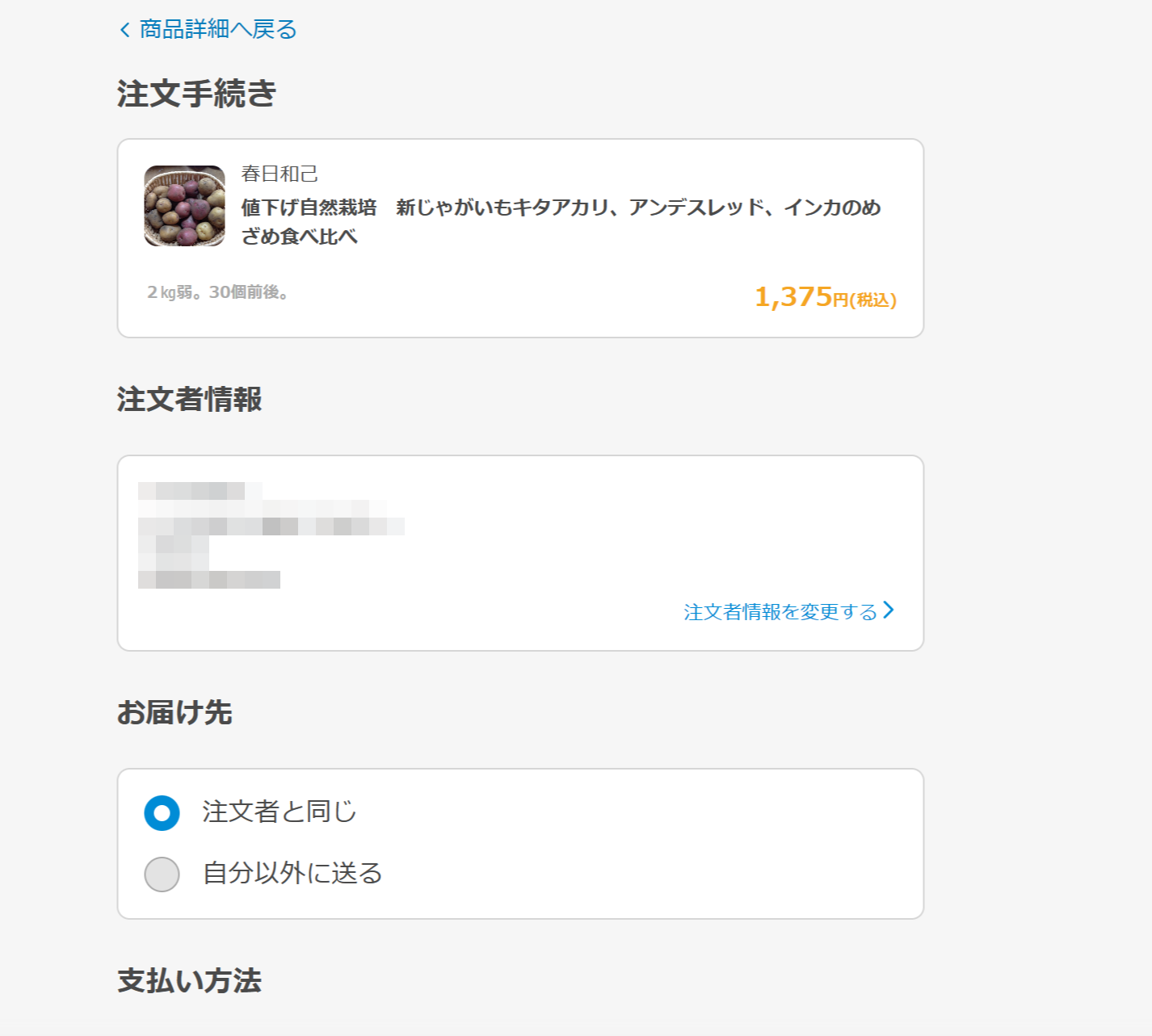Click the 2kg弱。30個前後。 quantity description
1152x1036 pixels.
[218, 292]
